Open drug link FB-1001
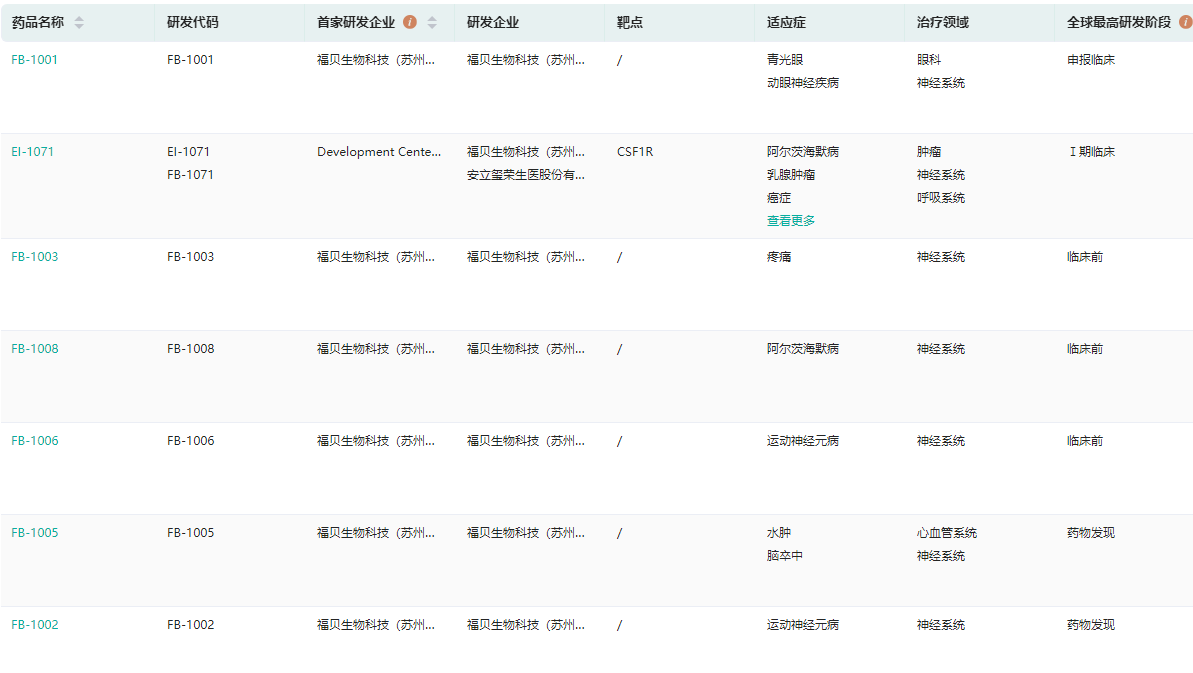The image size is (1193, 673). pyautogui.click(x=35, y=60)
